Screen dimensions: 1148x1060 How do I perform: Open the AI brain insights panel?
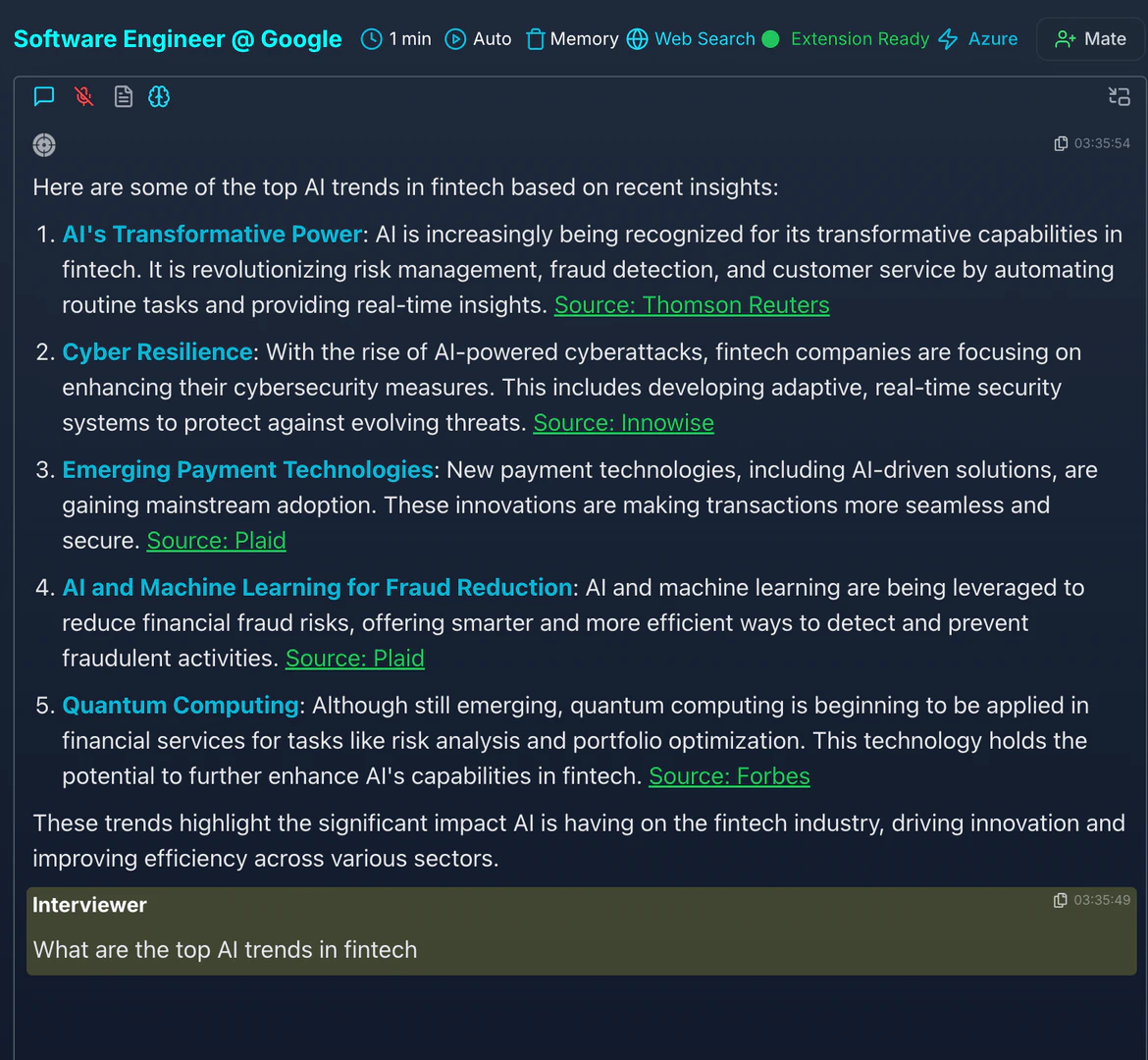click(159, 96)
